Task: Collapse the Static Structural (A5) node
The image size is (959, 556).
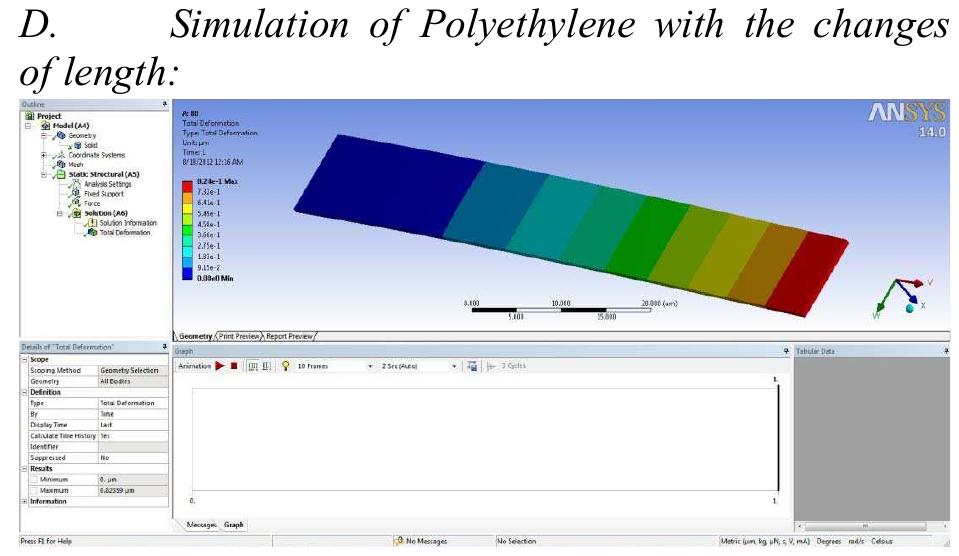Action: (43, 175)
